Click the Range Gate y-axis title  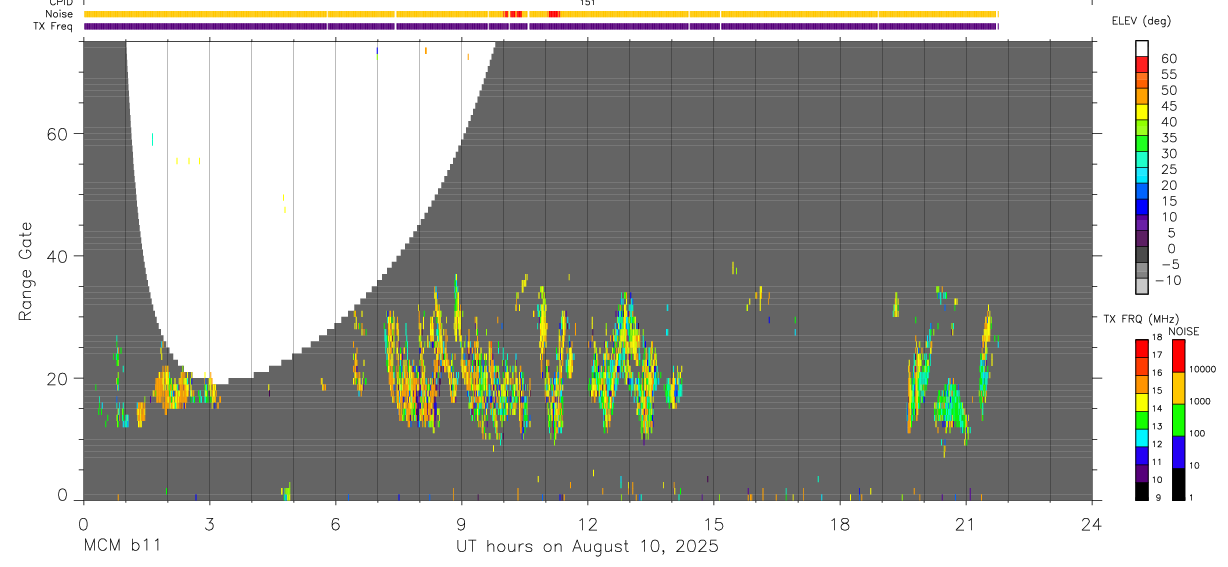click(x=26, y=270)
